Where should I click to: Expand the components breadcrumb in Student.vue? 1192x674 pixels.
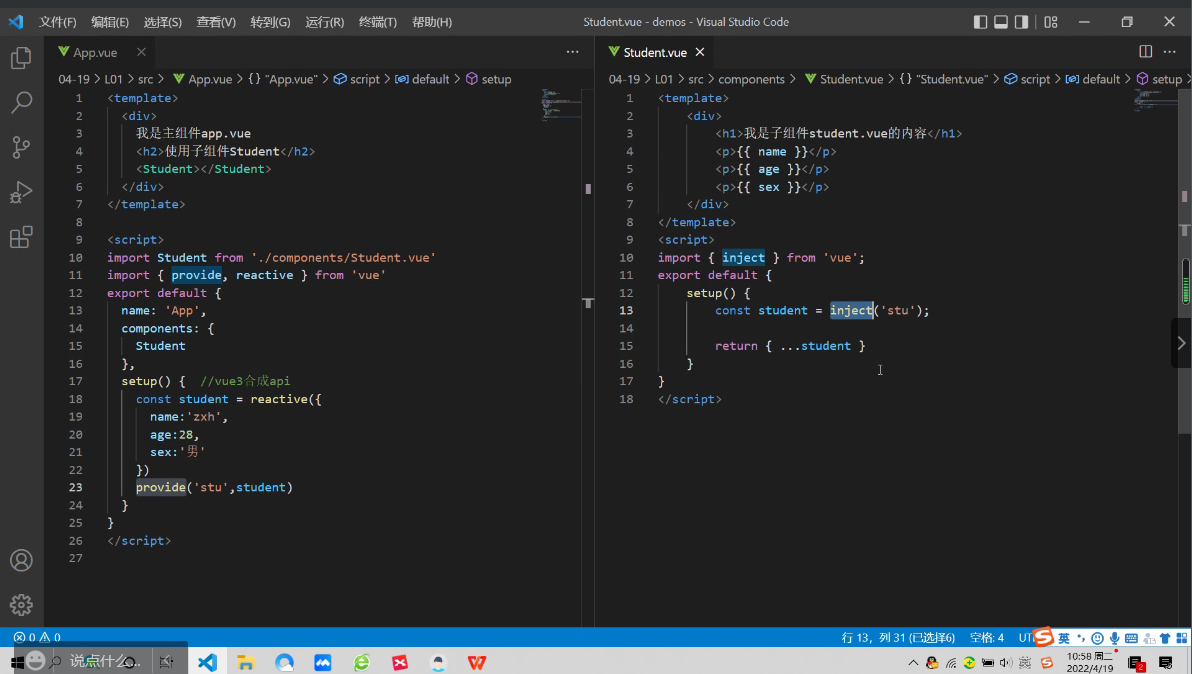click(x=751, y=79)
